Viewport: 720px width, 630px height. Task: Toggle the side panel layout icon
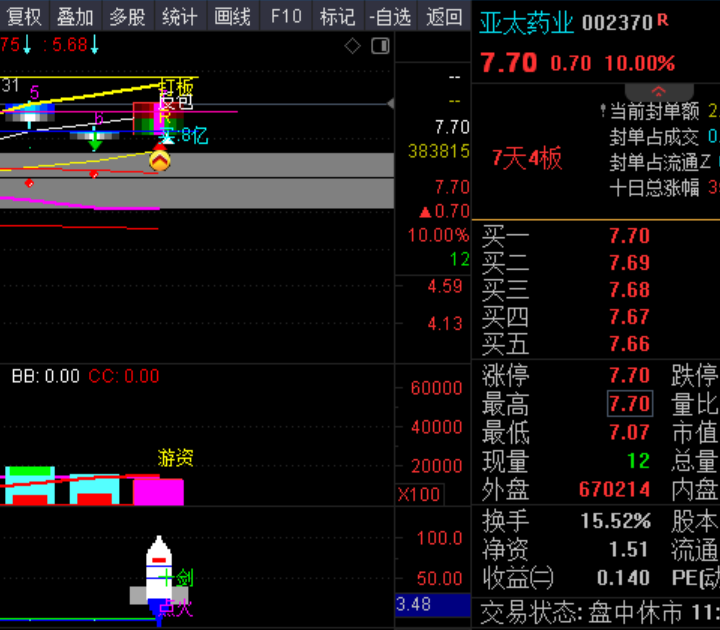point(380,46)
